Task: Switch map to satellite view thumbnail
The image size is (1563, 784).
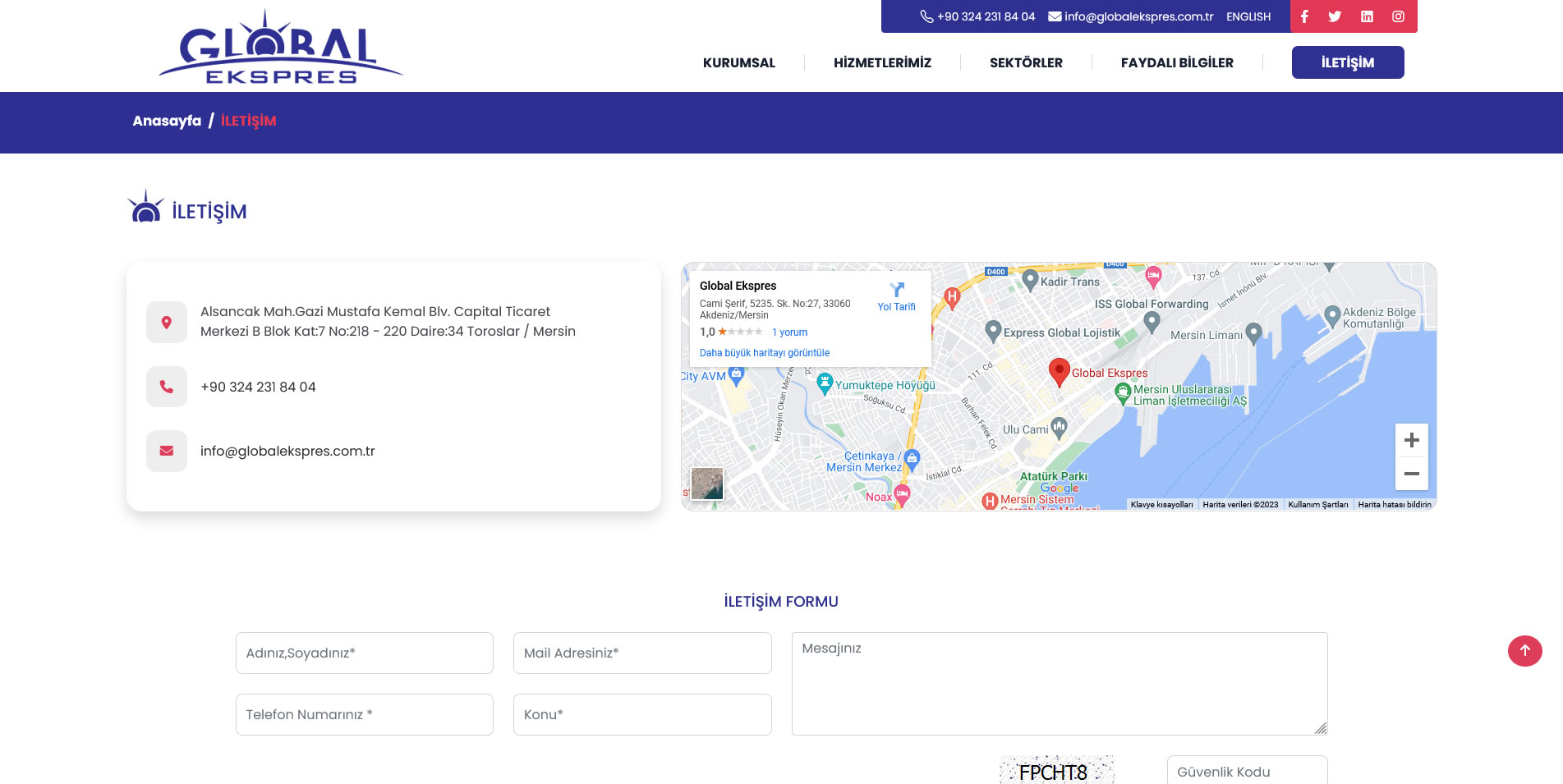Action: tap(707, 484)
